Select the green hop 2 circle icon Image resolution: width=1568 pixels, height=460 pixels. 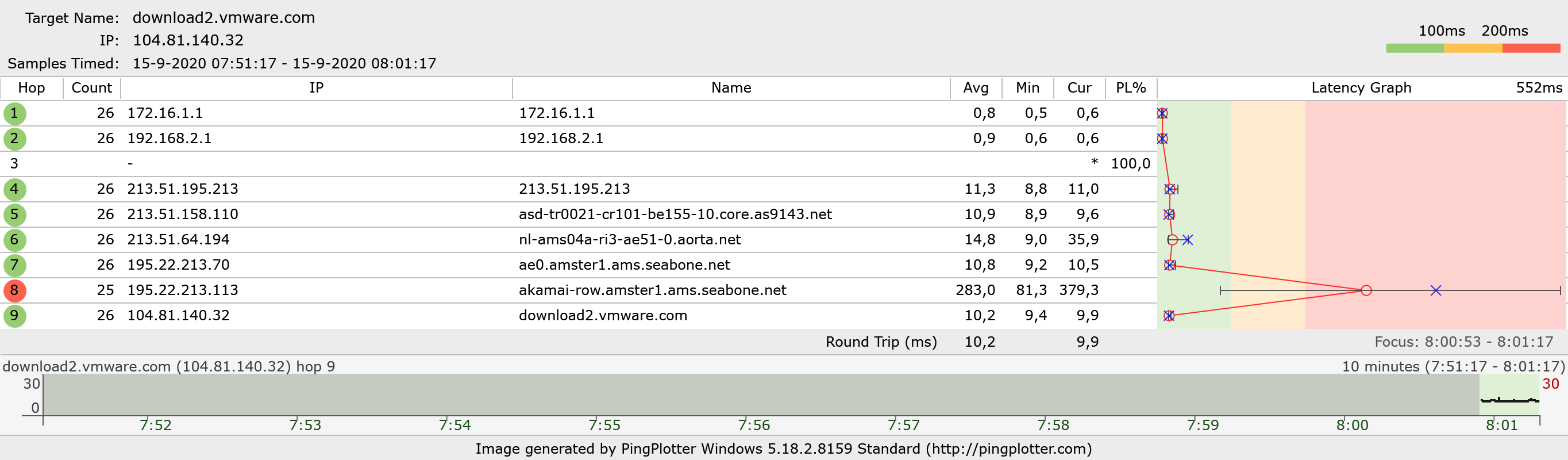tap(14, 139)
